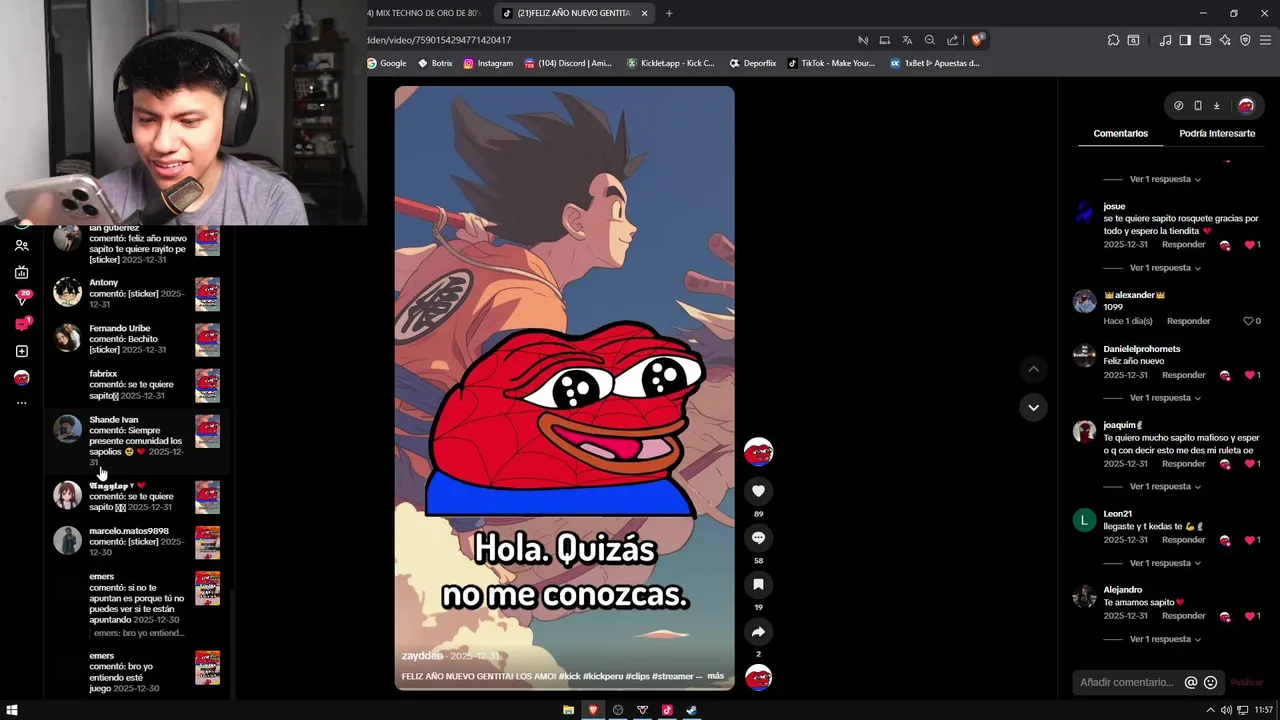
Task: Open a new browser tab with plus
Action: pos(669,13)
